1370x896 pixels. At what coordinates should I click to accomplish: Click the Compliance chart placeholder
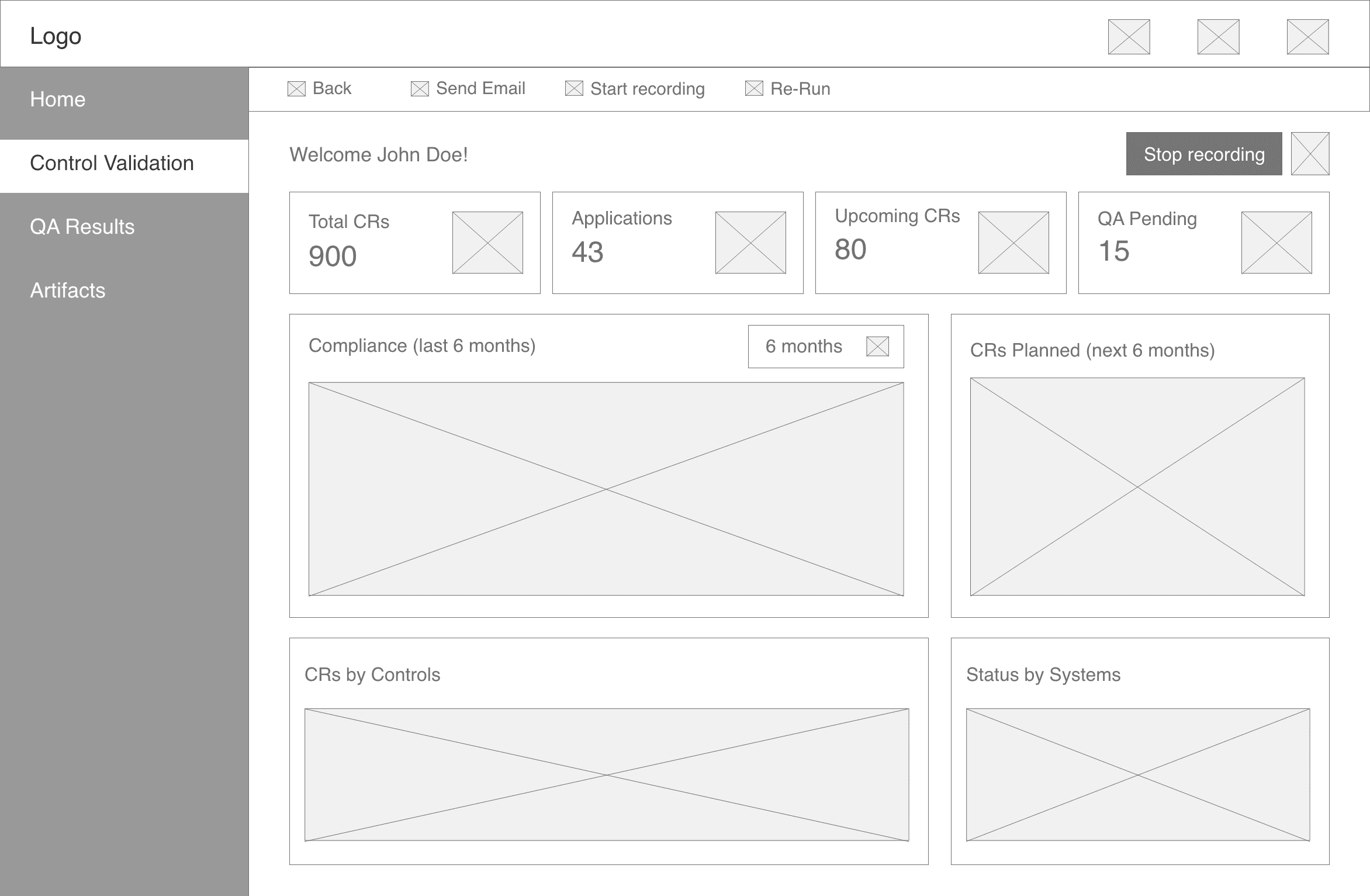606,489
